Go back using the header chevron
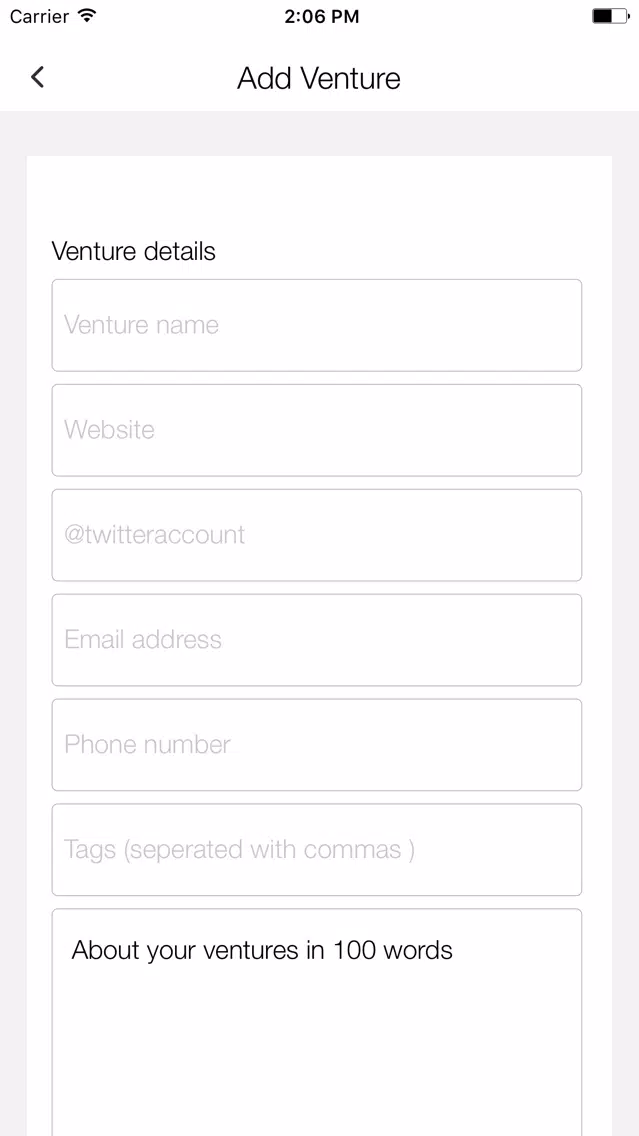639x1136 pixels. pyautogui.click(x=38, y=77)
